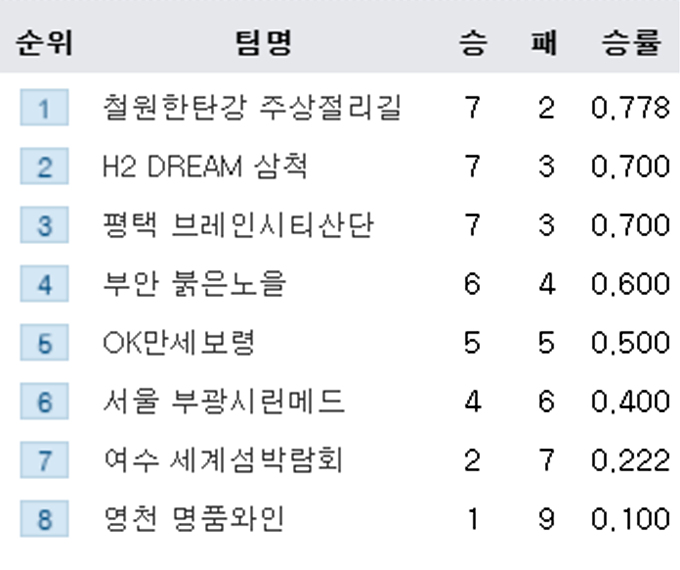Click the rank 1 badge icon
Image resolution: width=680 pixels, height=570 pixels.
click(x=44, y=107)
